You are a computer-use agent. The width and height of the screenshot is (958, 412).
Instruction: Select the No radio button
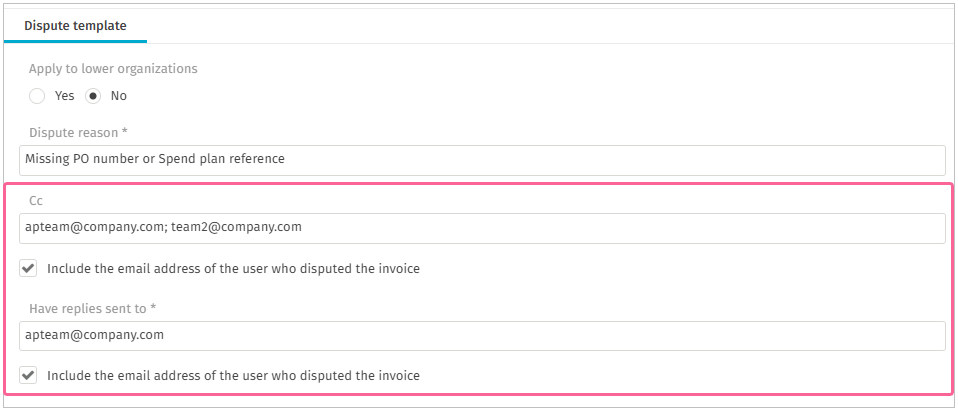pyautogui.click(x=93, y=96)
